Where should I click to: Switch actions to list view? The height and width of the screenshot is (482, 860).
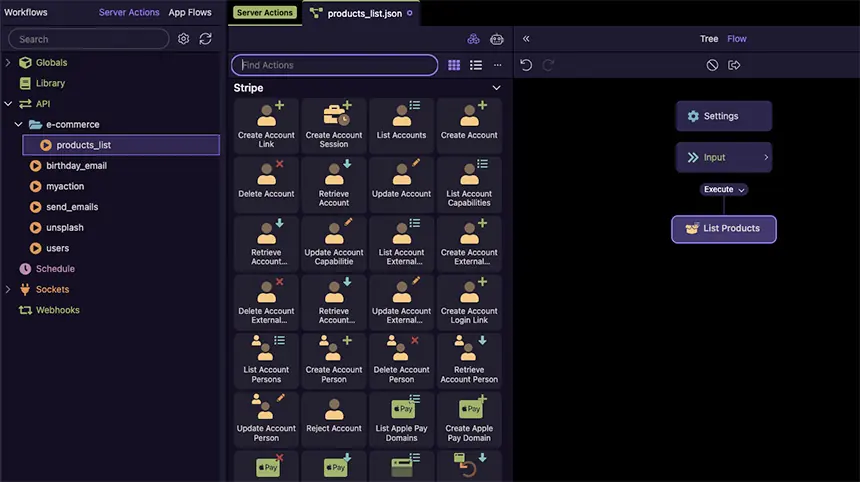coord(476,65)
